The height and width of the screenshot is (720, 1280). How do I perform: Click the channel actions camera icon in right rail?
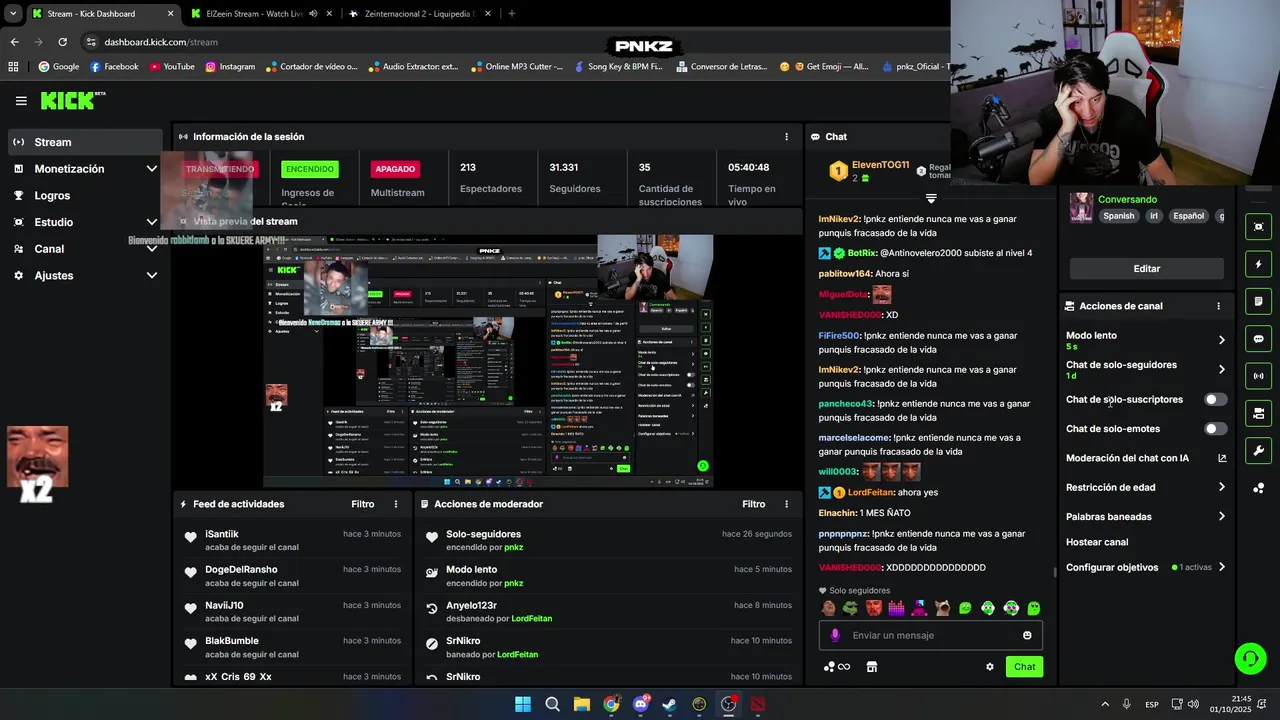pyautogui.click(x=1258, y=413)
